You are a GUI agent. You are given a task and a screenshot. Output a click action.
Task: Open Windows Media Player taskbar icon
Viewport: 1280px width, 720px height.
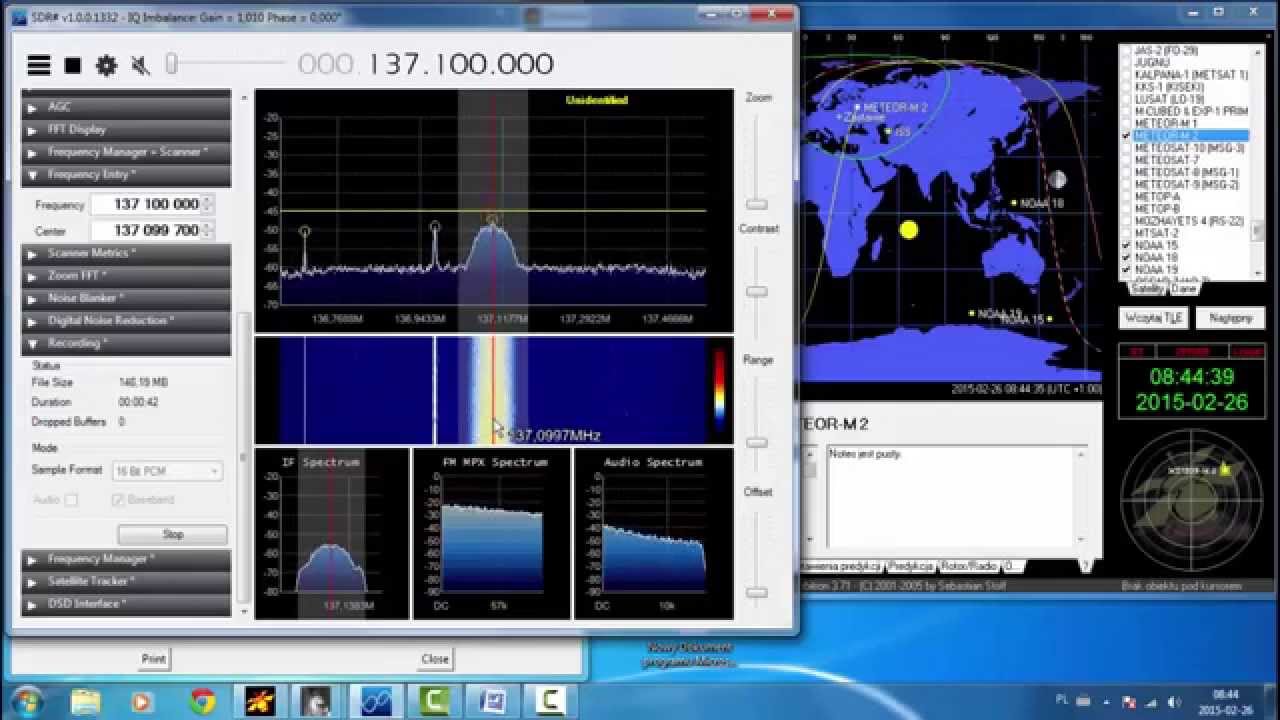pos(144,701)
